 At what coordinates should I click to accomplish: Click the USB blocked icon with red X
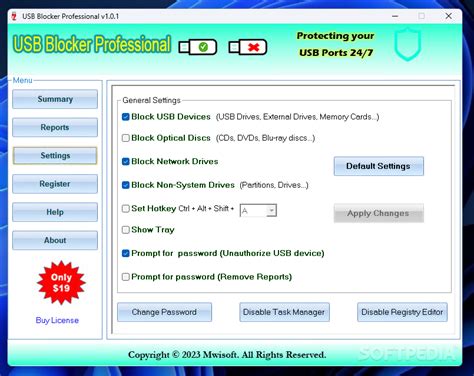click(x=248, y=47)
